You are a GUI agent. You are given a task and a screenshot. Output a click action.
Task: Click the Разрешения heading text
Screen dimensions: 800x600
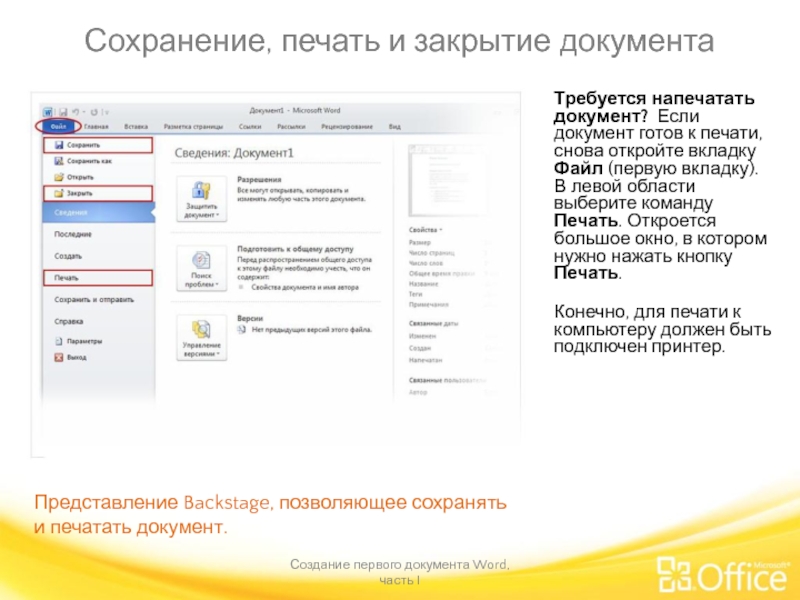259,180
